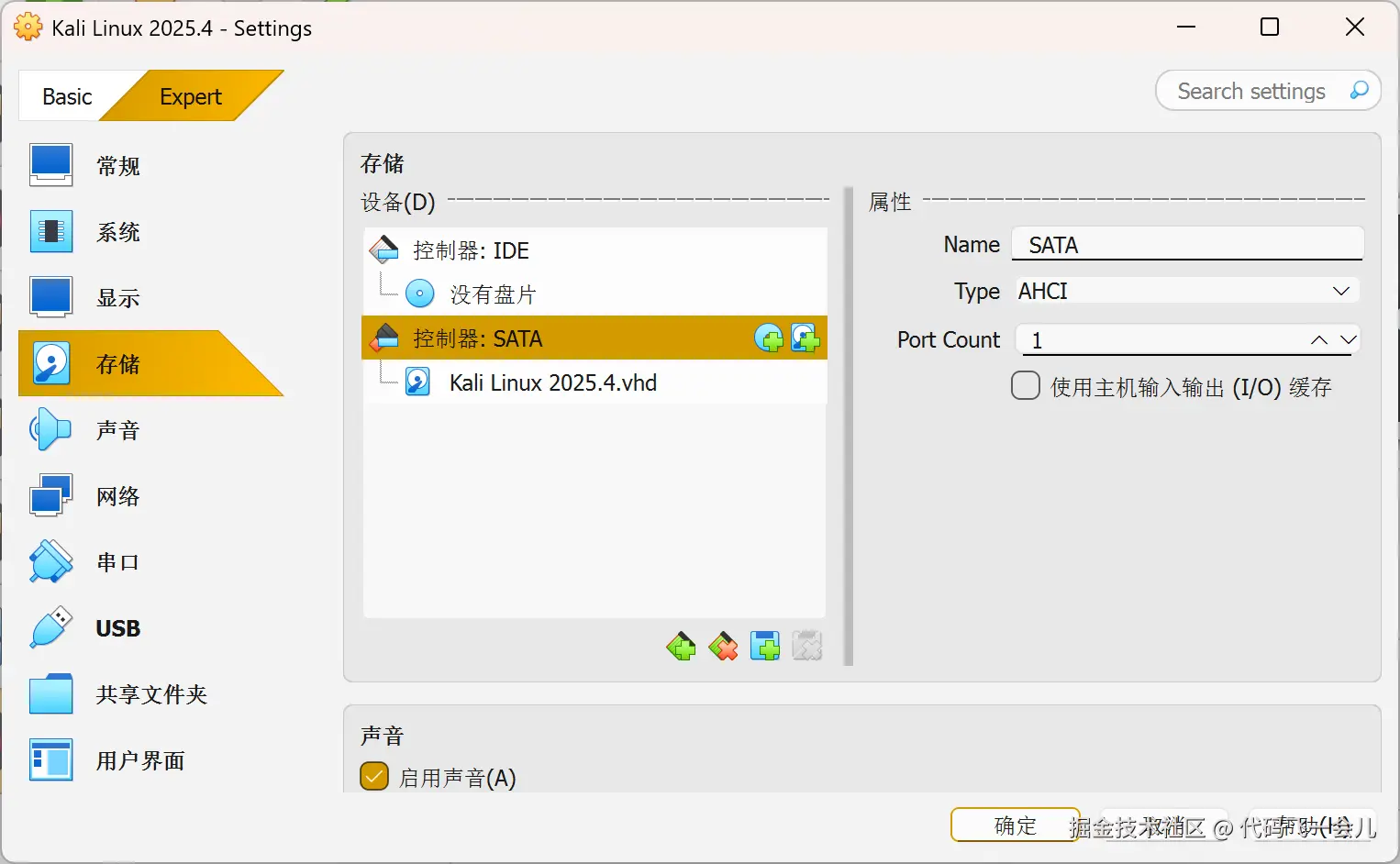
Task: Open the Type AHCI dropdown
Action: (x=1187, y=291)
